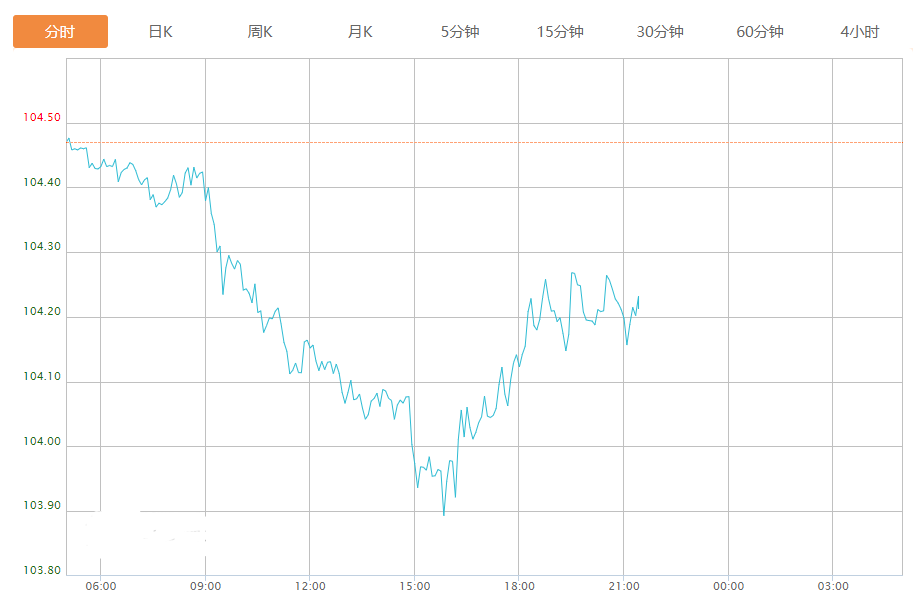
Task: Click the 15:00 time axis label
Action: point(415,586)
